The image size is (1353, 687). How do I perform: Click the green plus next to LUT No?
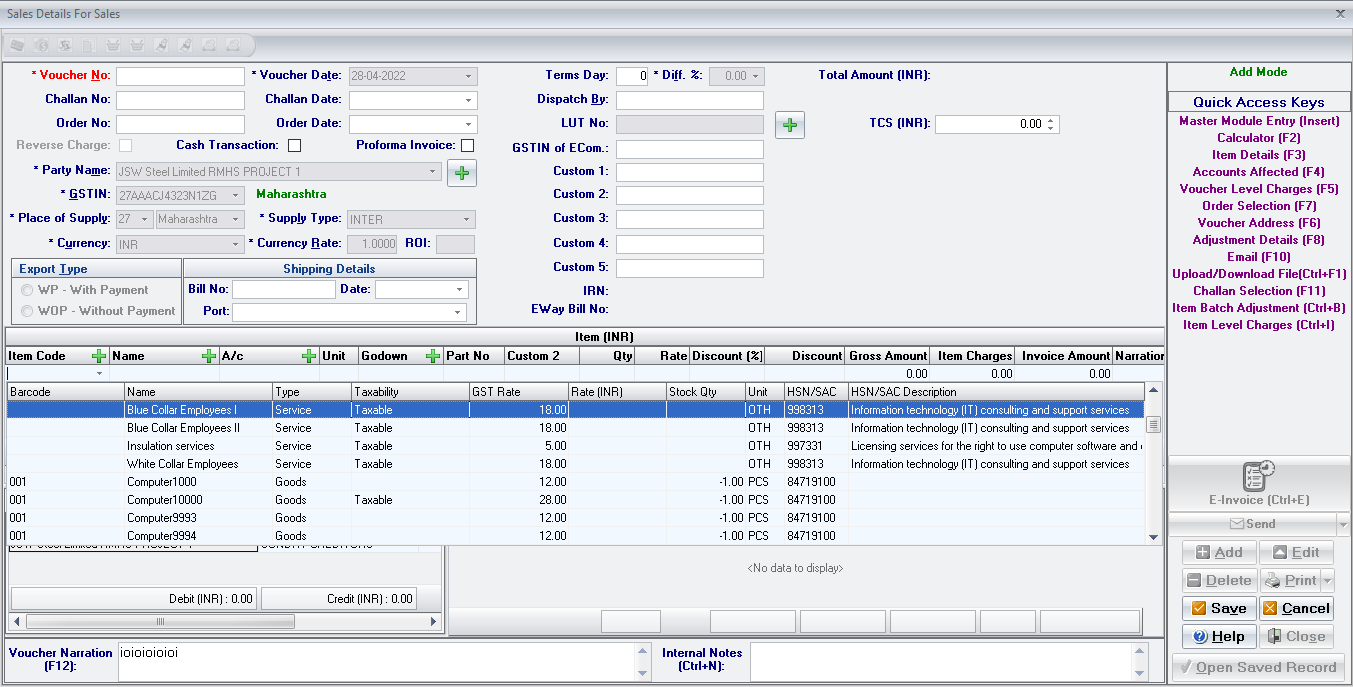pyautogui.click(x=790, y=124)
